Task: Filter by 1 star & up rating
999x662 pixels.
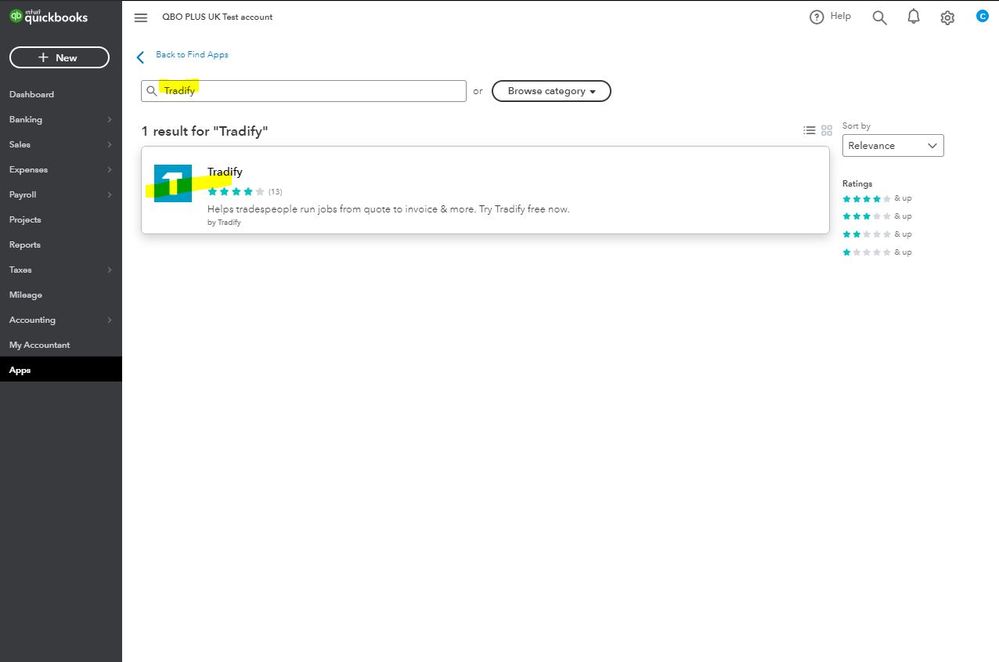Action: click(x=877, y=252)
